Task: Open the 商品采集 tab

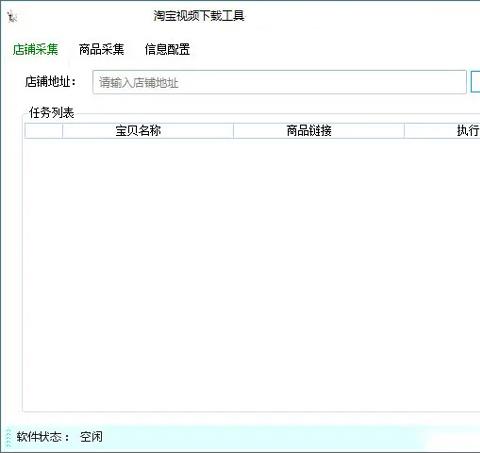Action: [x=102, y=50]
